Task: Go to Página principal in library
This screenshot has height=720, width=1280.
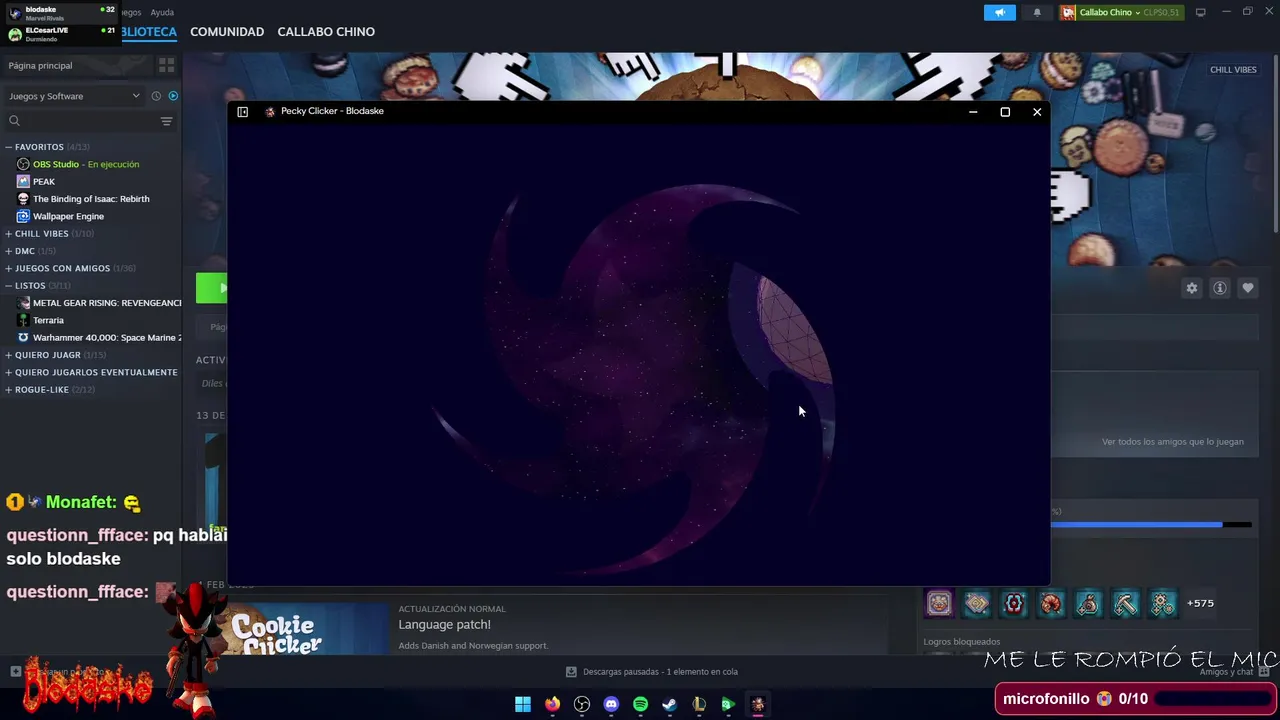Action: click(x=40, y=65)
